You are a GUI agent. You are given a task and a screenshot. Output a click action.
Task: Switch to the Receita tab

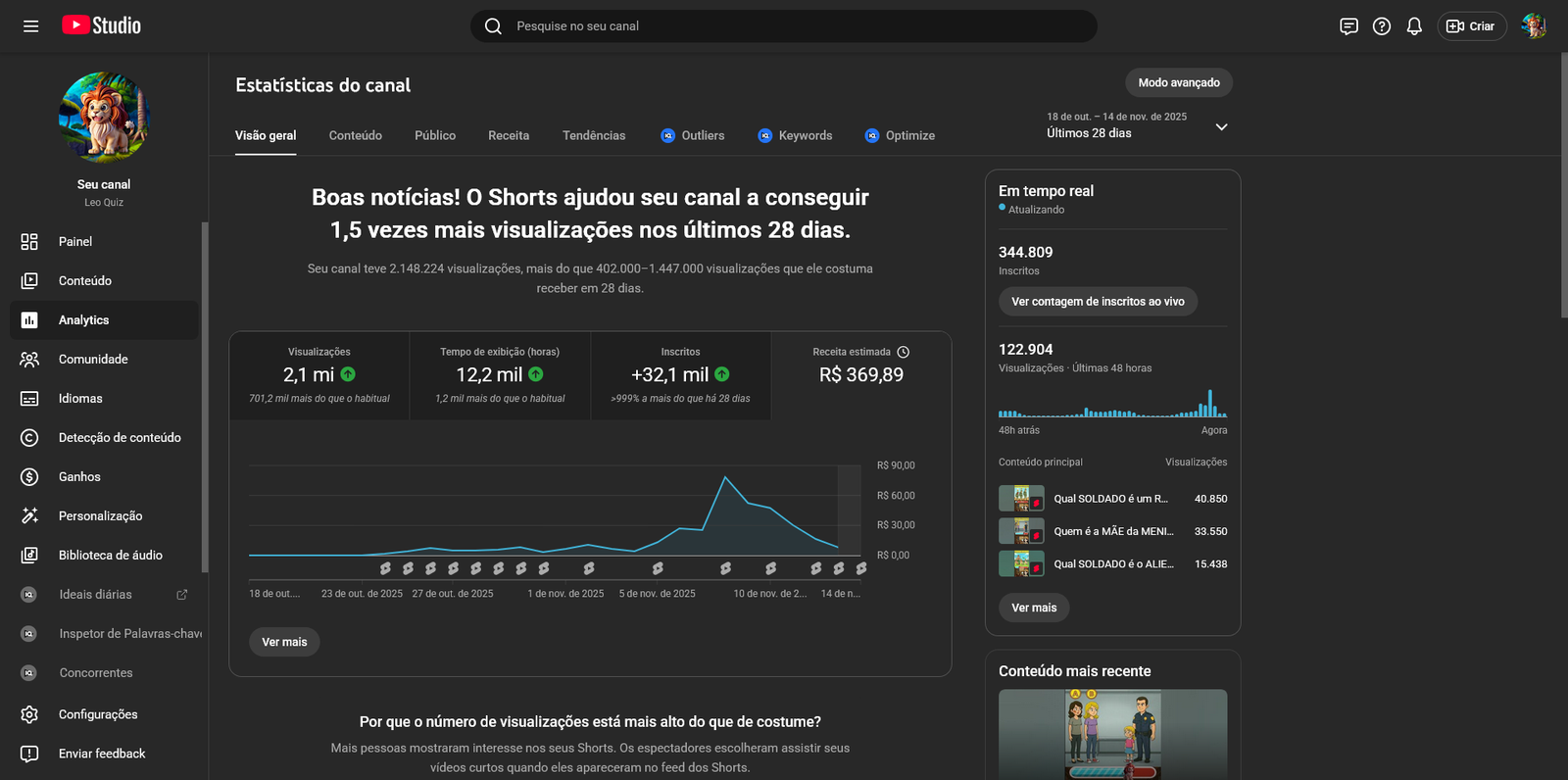[509, 135]
